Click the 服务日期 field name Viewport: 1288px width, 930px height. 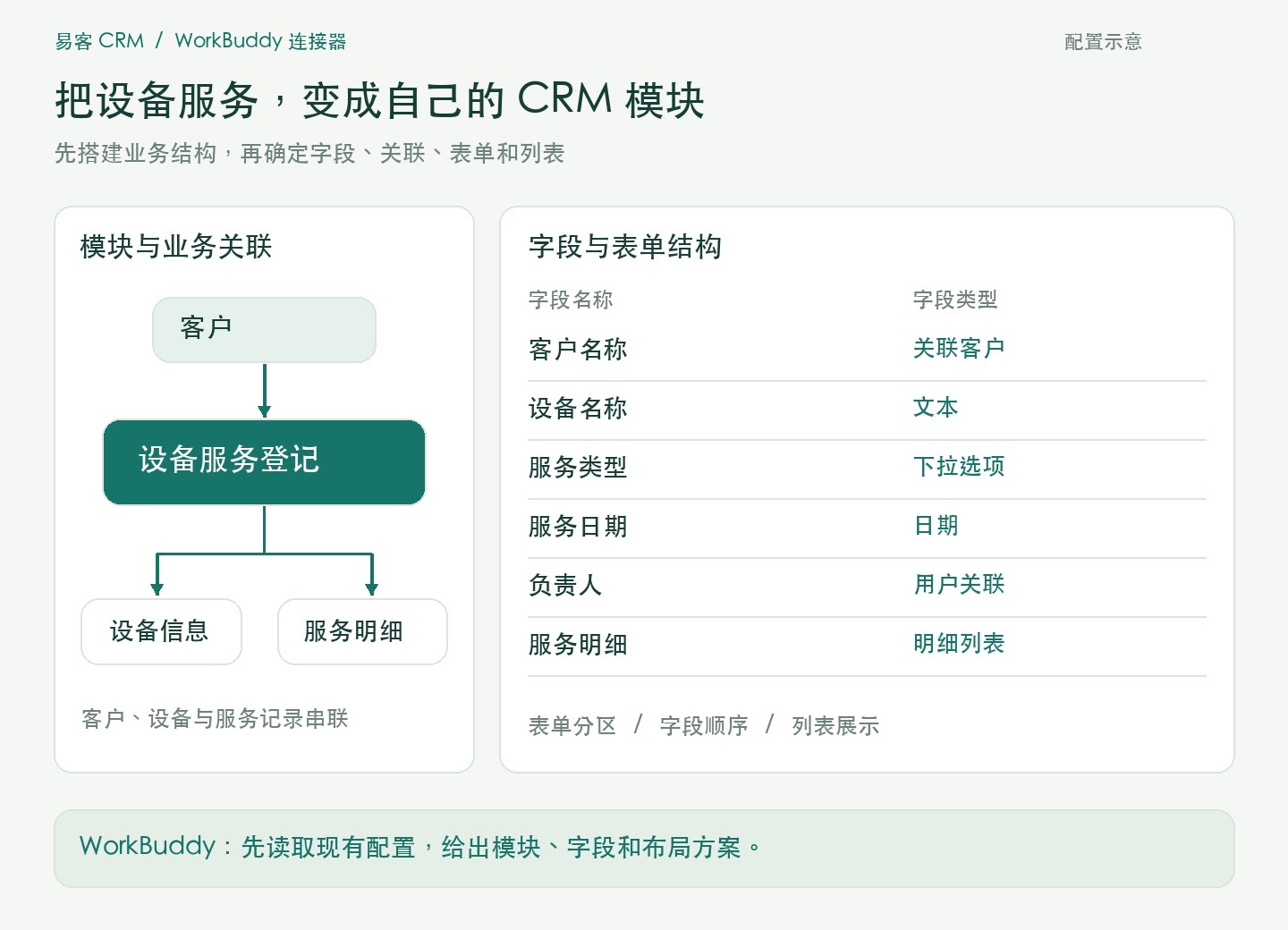[578, 527]
